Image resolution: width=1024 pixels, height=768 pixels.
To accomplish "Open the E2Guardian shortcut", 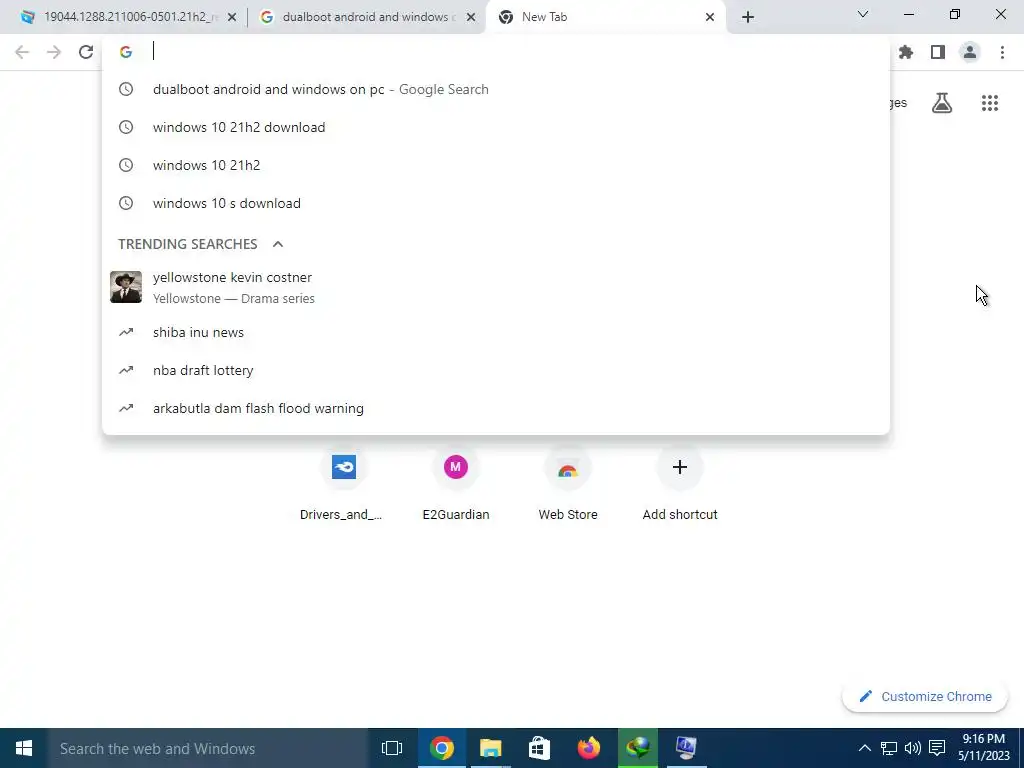I will (x=456, y=485).
